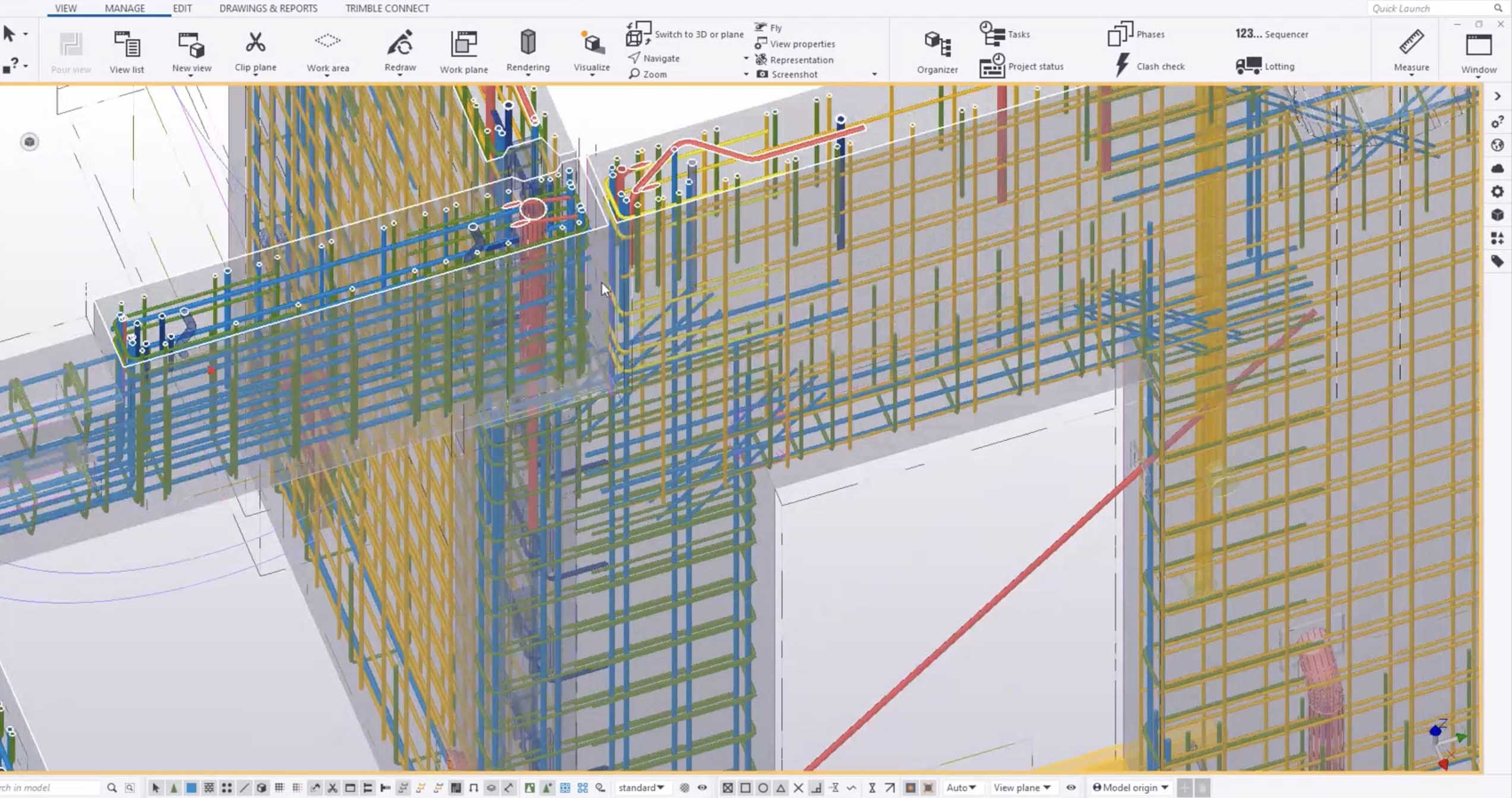Open the View plane dropdown

1021,787
